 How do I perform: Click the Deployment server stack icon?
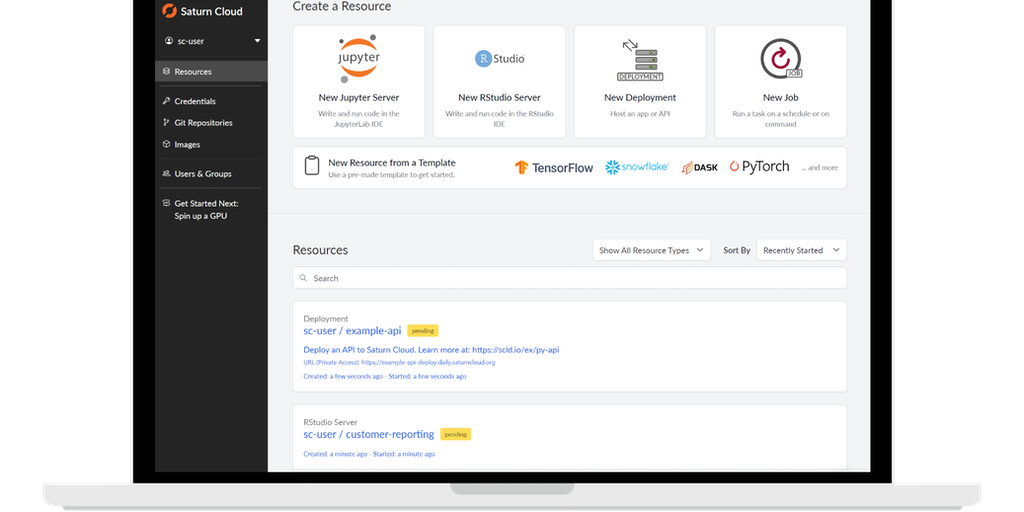coord(640,60)
